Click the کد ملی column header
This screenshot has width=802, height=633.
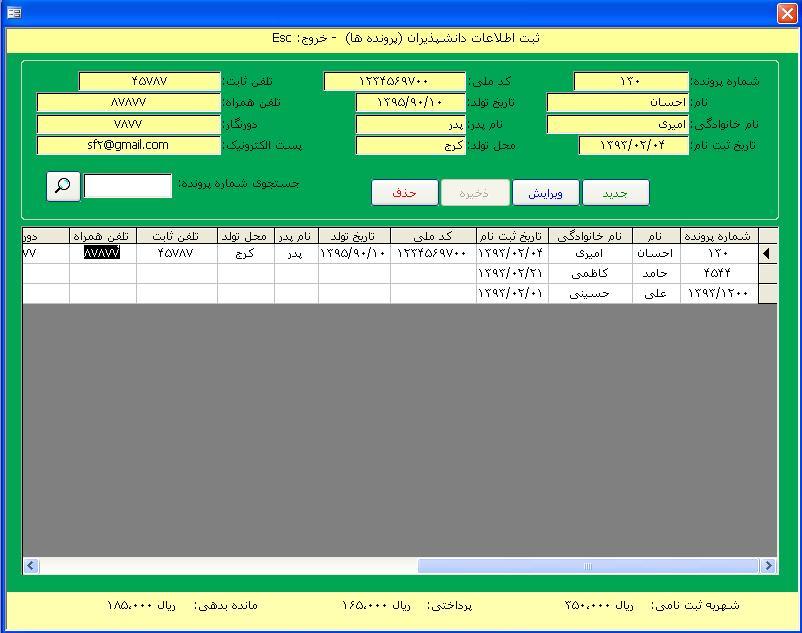click(433, 236)
